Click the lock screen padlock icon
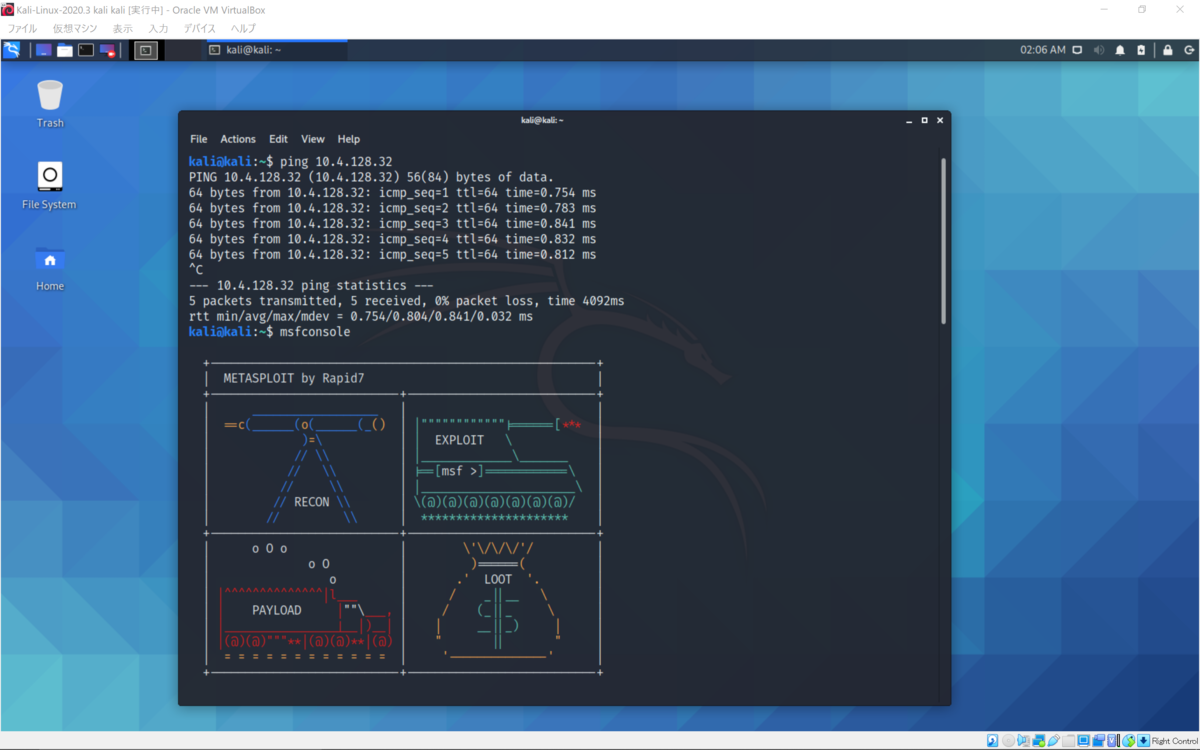This screenshot has width=1200, height=750. coord(1167,50)
